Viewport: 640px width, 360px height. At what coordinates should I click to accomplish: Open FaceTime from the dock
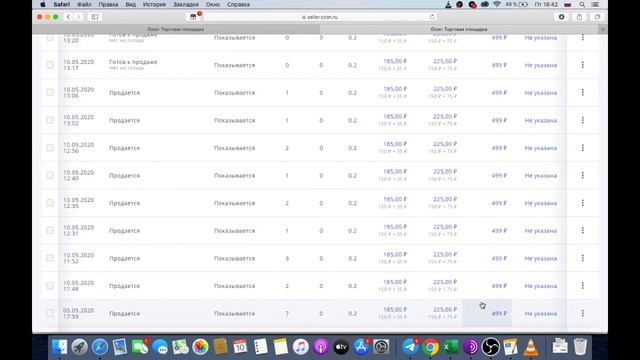coord(140,347)
